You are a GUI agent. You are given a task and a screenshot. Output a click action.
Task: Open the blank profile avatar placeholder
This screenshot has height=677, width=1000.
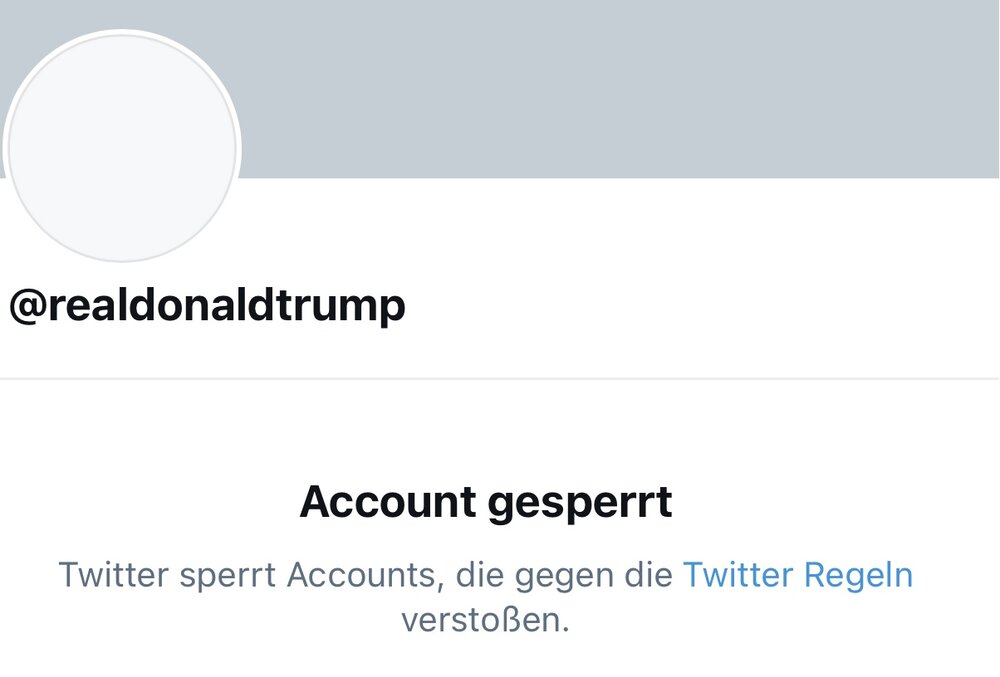122,147
